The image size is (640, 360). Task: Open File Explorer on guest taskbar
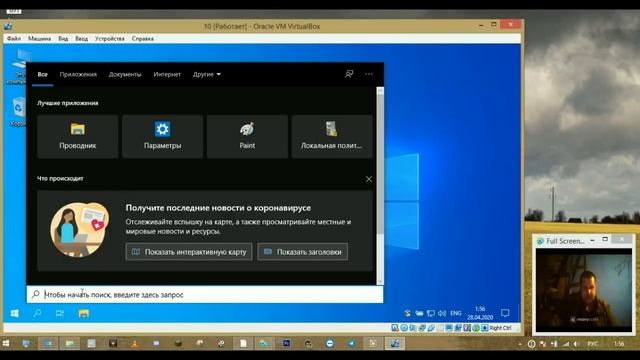pos(84,313)
